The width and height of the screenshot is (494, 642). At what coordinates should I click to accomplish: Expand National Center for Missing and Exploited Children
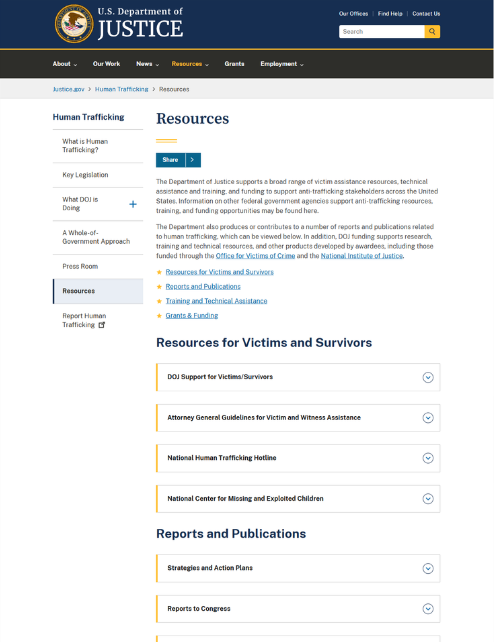coord(298,499)
